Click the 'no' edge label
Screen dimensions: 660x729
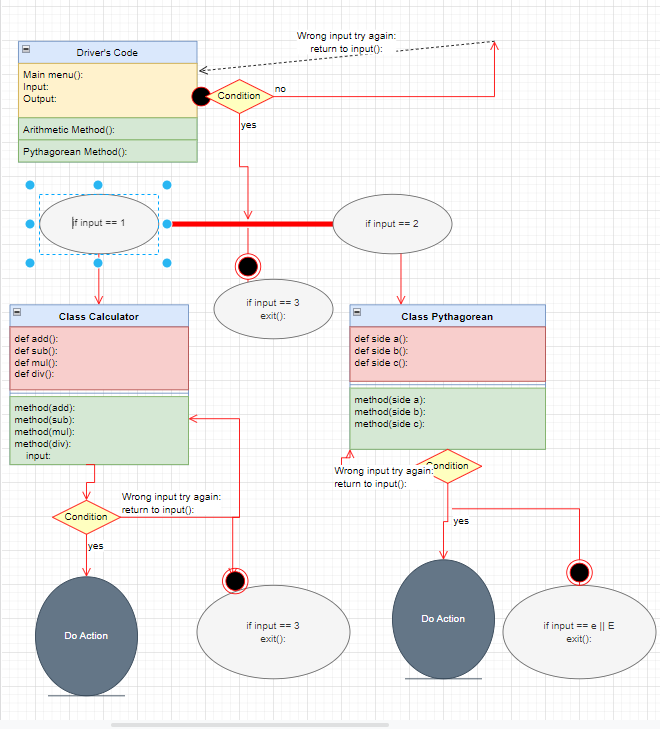280,89
